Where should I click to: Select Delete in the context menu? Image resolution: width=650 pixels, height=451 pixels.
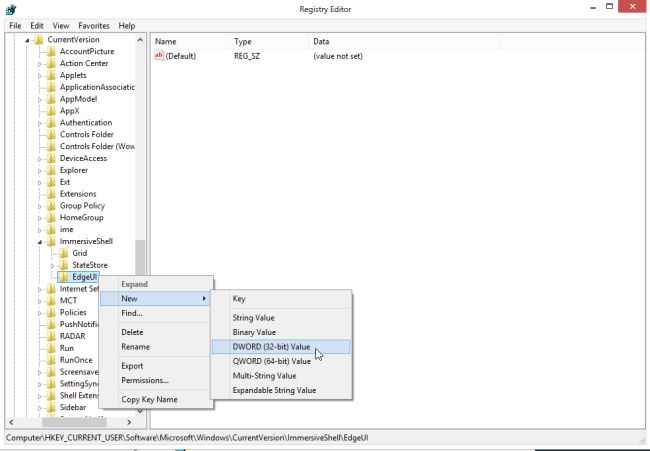(156, 332)
